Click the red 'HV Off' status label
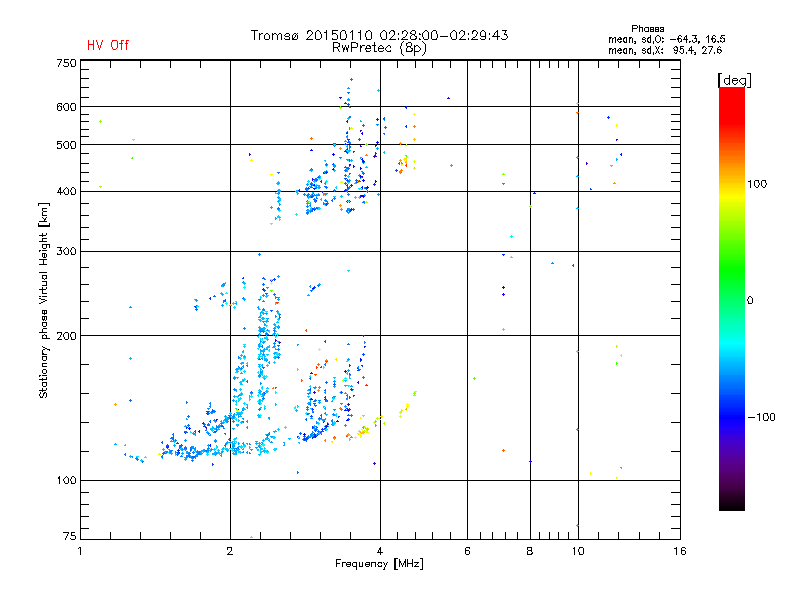The width and height of the screenshot is (800, 600). pos(108,45)
